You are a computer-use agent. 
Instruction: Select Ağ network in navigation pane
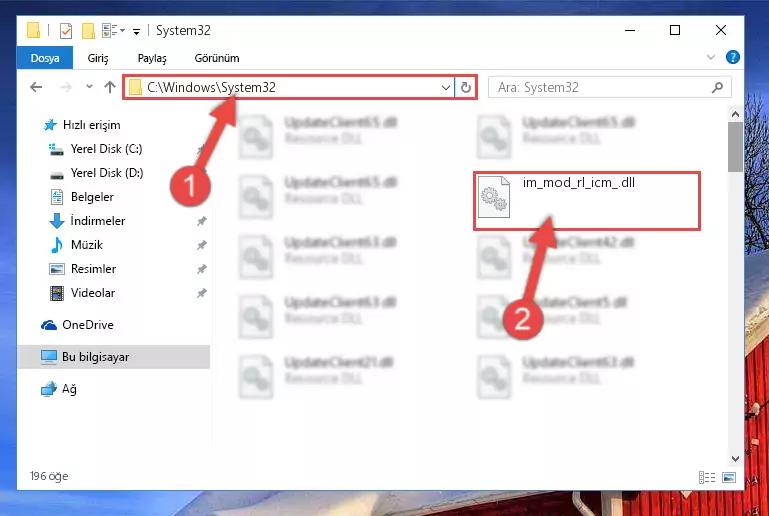pos(69,389)
